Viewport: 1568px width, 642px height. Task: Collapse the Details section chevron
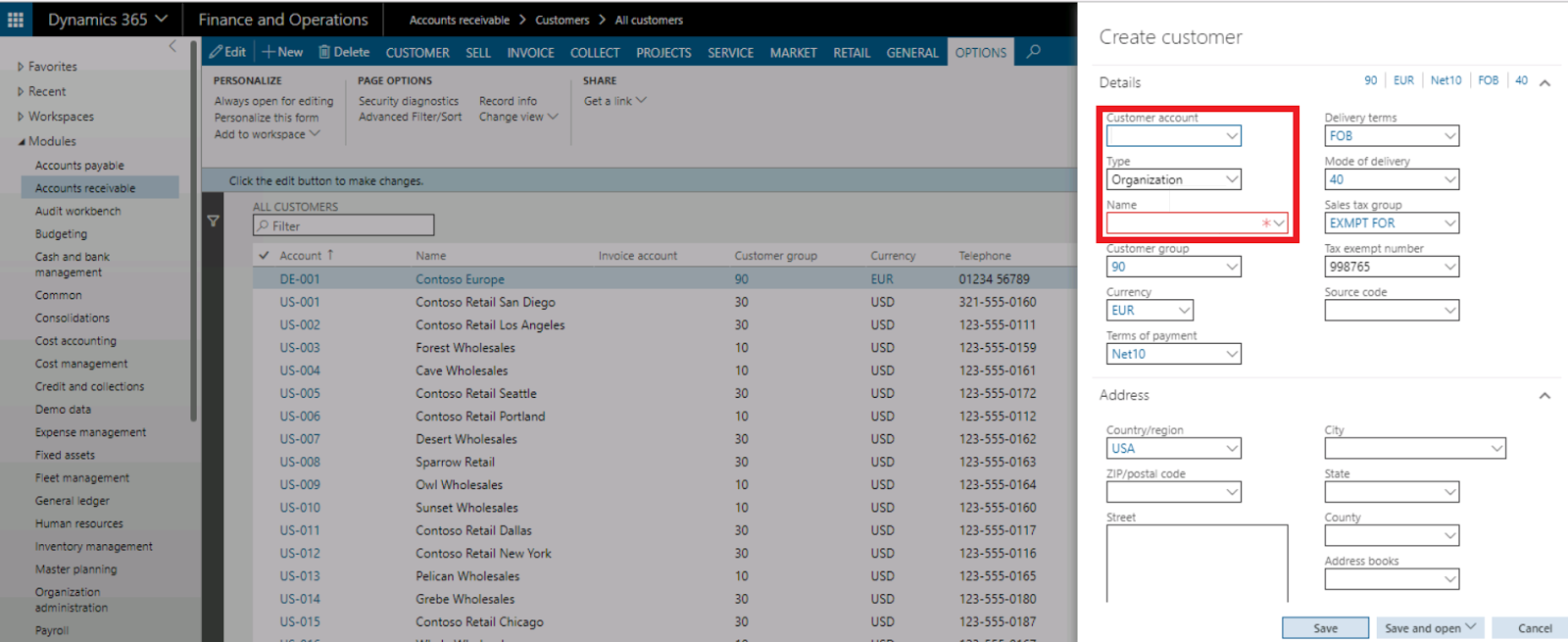click(1544, 82)
